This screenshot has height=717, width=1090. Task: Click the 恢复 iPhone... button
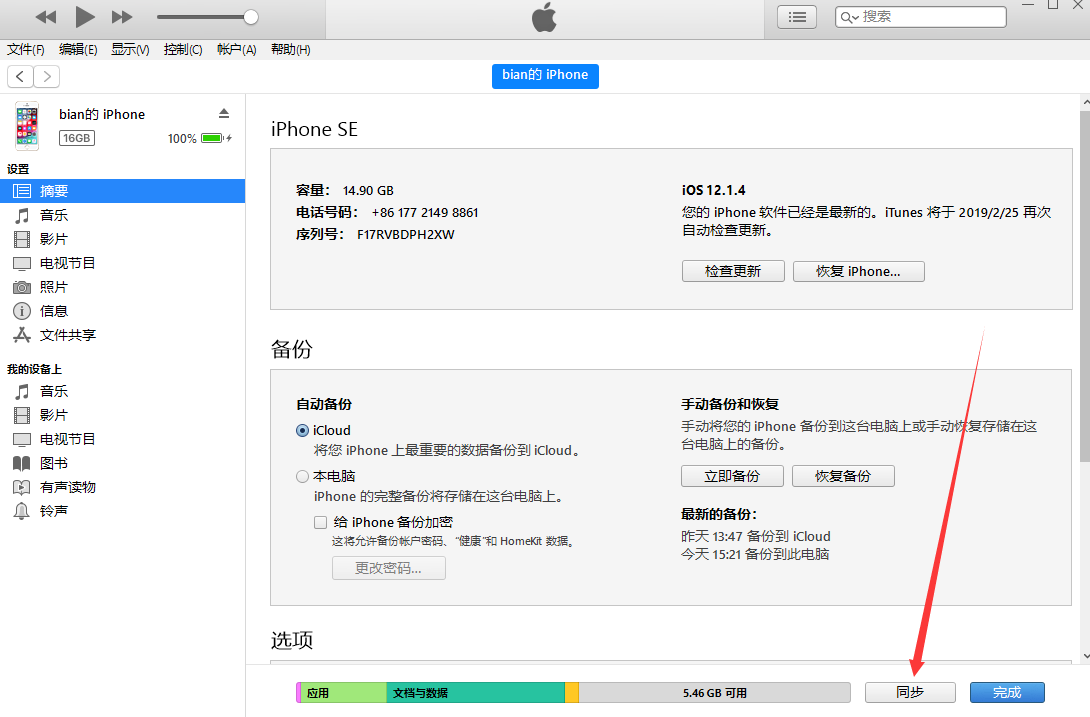(859, 271)
